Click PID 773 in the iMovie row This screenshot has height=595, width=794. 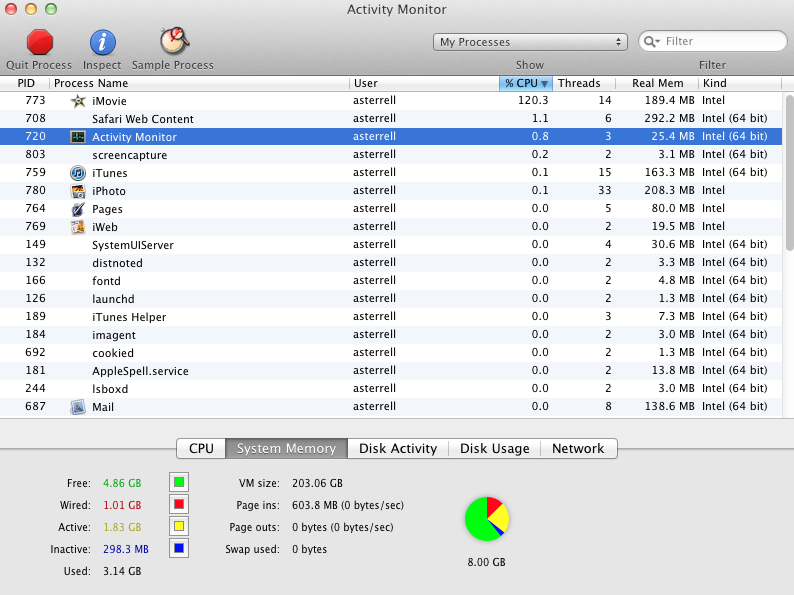click(35, 100)
